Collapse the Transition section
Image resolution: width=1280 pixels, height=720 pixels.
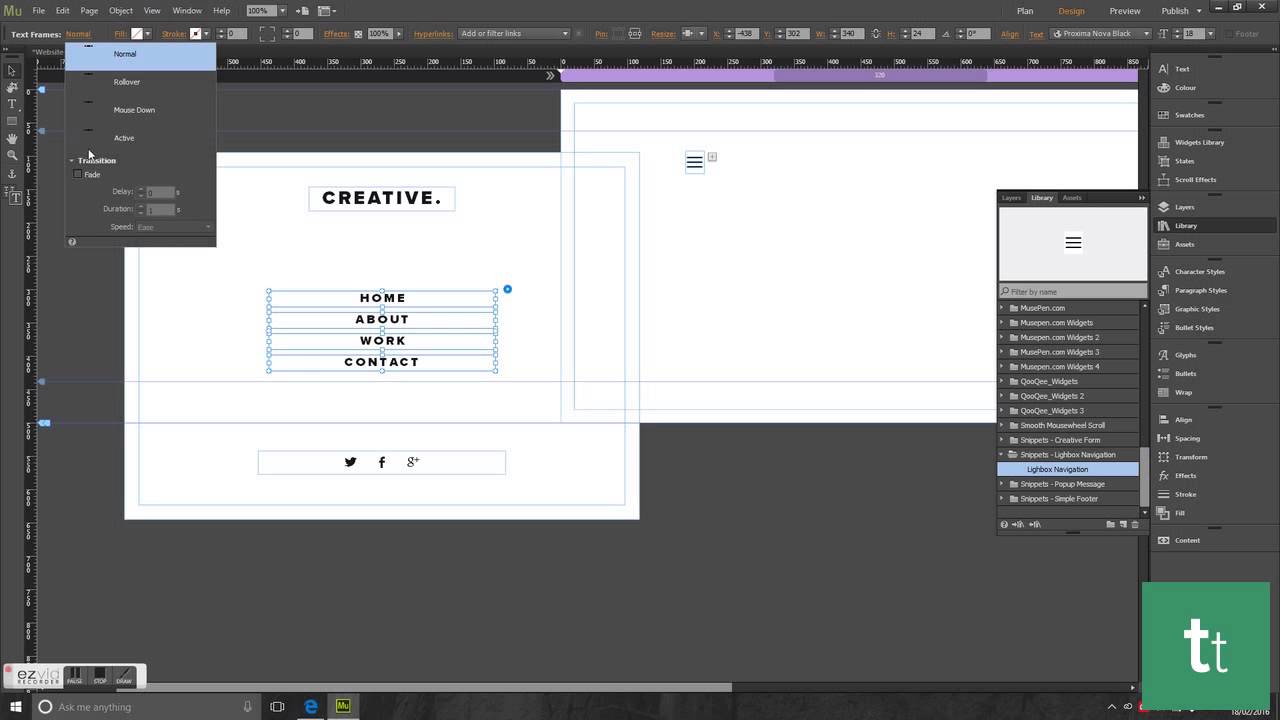click(72, 161)
